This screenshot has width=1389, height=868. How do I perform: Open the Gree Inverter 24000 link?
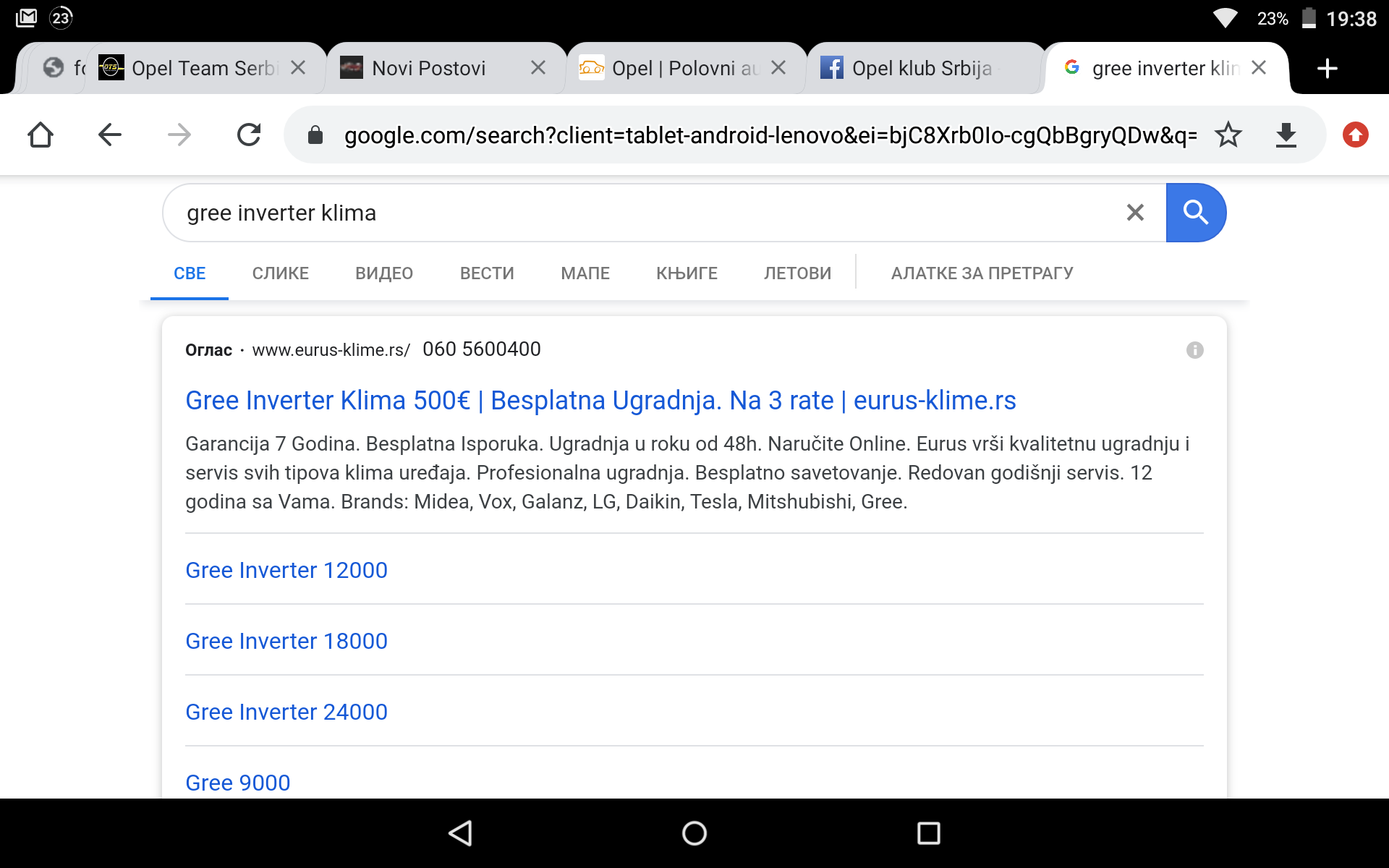(286, 712)
